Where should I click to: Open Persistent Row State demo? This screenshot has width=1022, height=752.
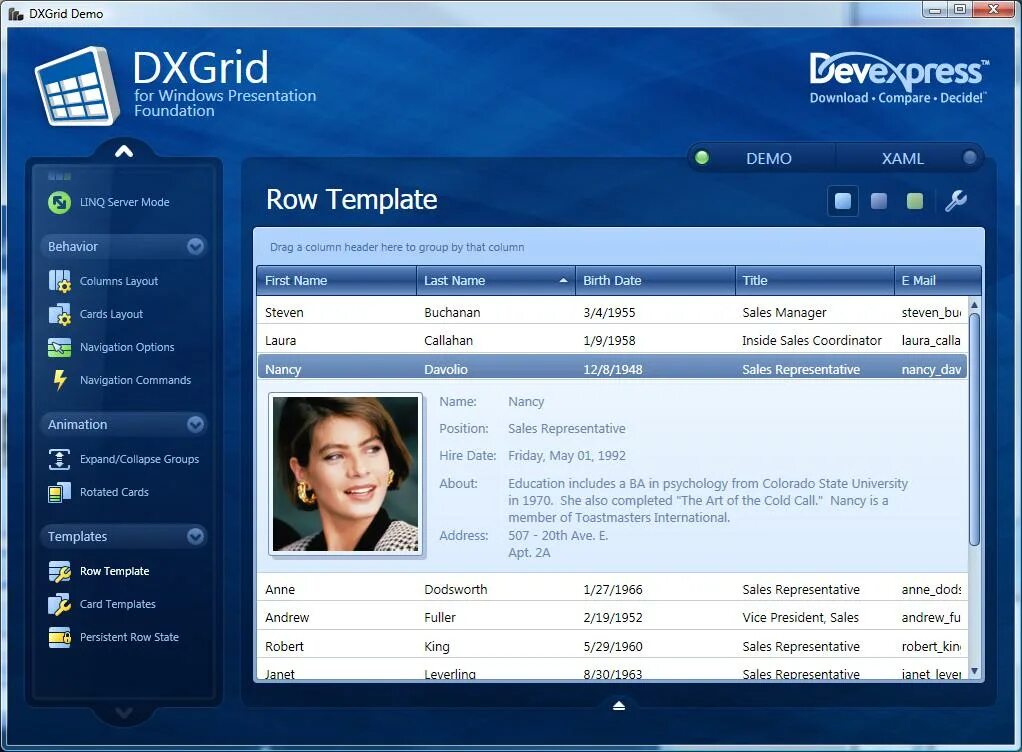coord(129,637)
